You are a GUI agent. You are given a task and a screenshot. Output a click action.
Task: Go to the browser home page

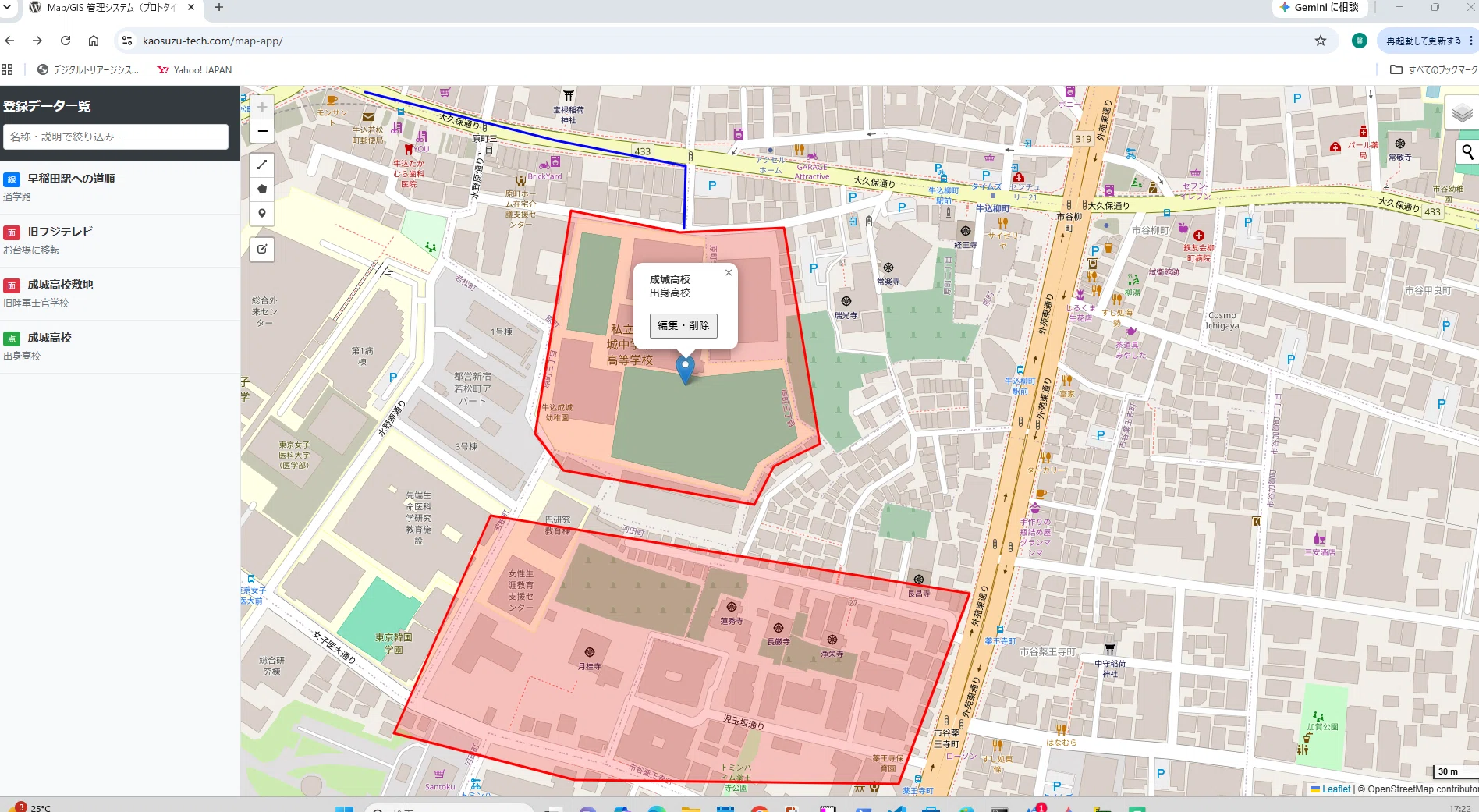[x=94, y=41]
